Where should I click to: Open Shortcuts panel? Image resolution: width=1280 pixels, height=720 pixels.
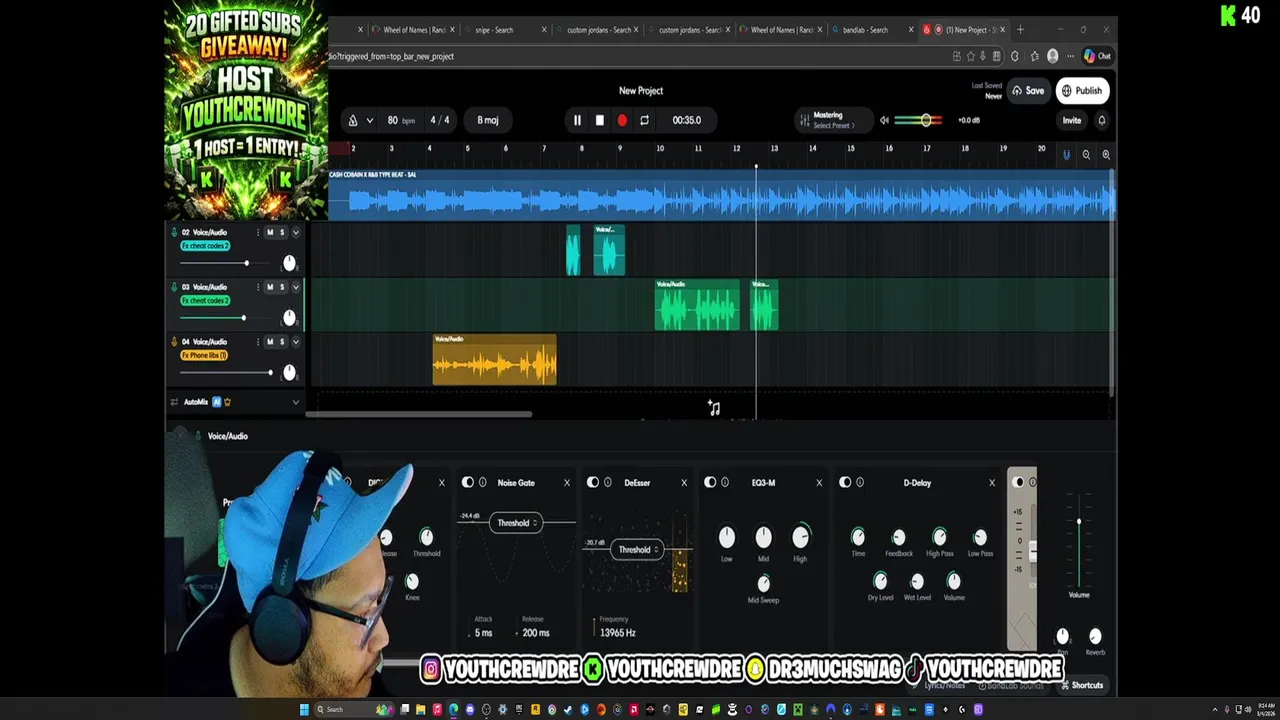coord(1082,686)
